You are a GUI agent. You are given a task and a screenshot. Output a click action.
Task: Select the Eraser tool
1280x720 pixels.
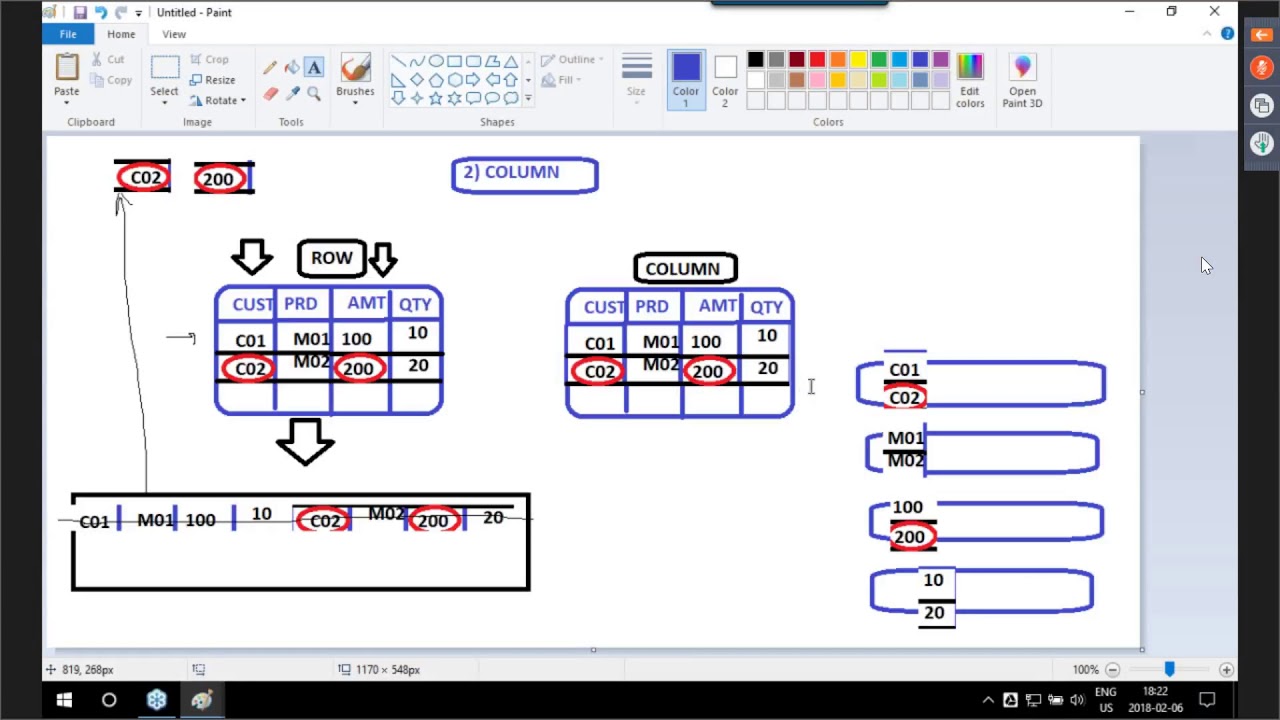270,93
